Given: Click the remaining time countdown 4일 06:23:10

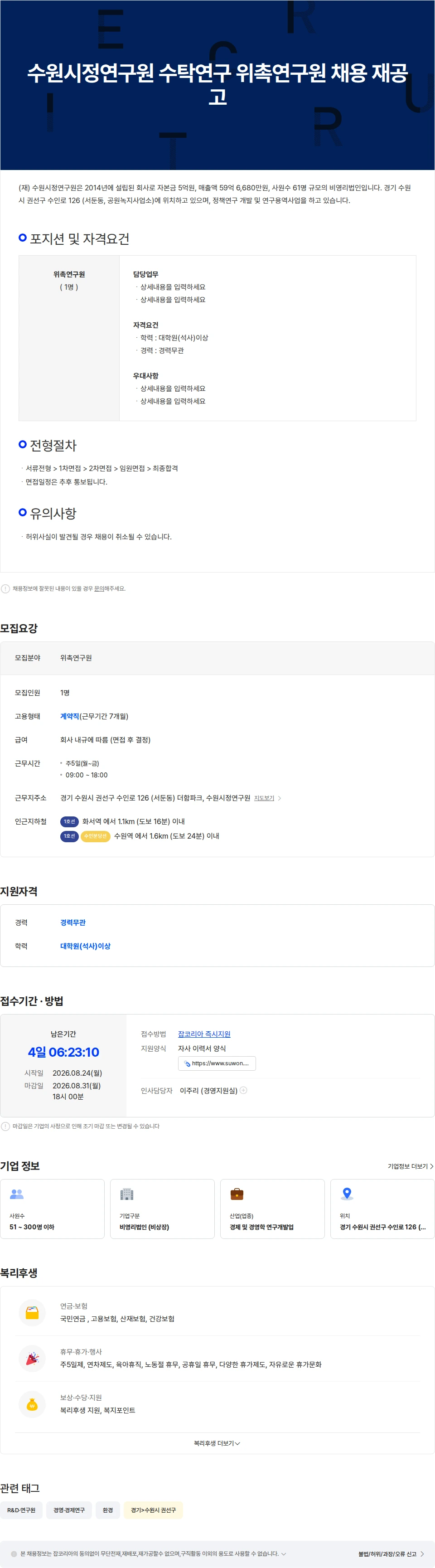Looking at the screenshot, I should (x=63, y=1052).
